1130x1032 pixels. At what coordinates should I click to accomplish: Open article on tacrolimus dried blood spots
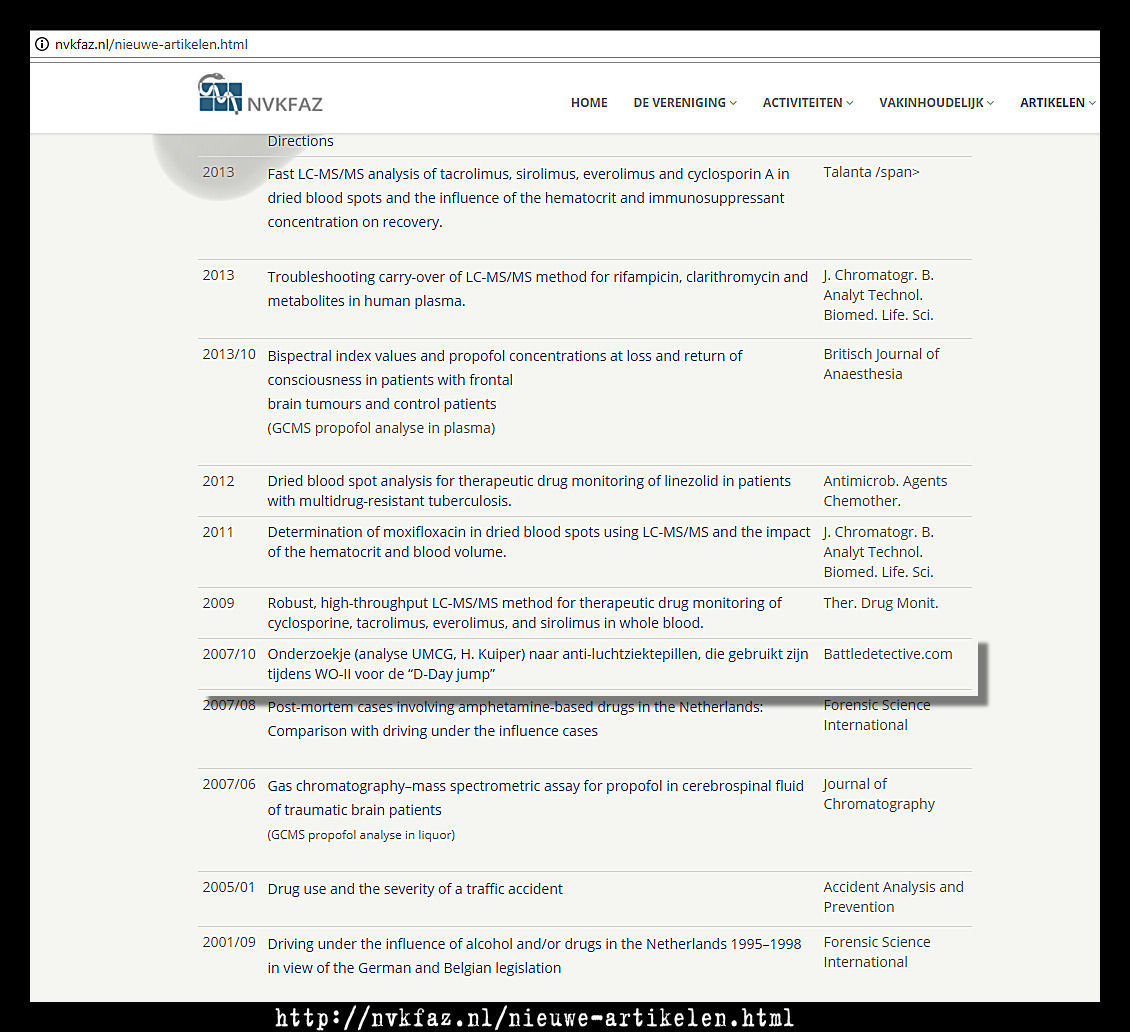point(528,197)
